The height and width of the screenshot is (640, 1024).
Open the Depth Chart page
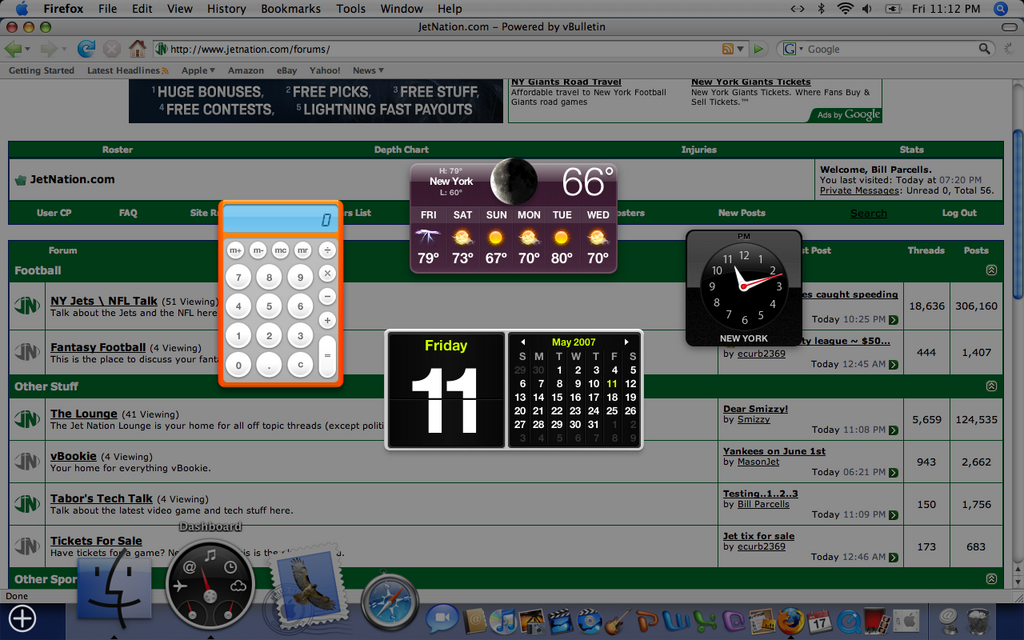(x=401, y=150)
